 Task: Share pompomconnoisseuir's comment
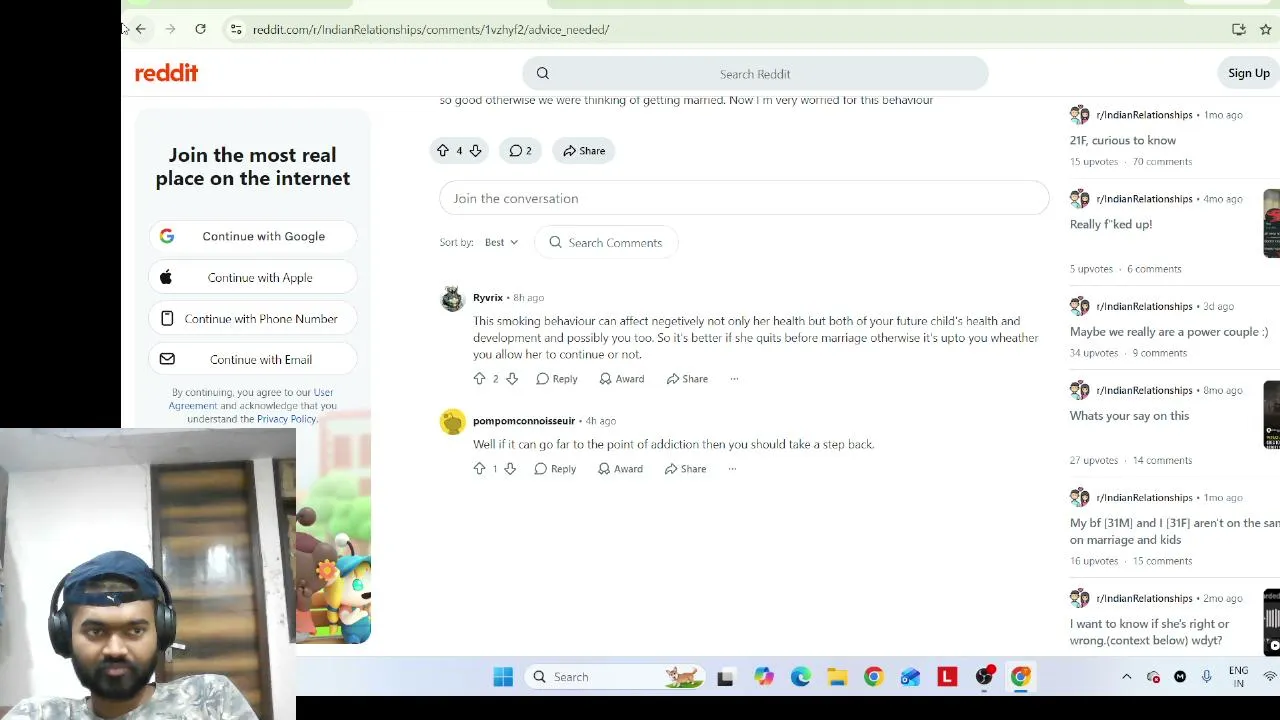pyautogui.click(x=685, y=469)
